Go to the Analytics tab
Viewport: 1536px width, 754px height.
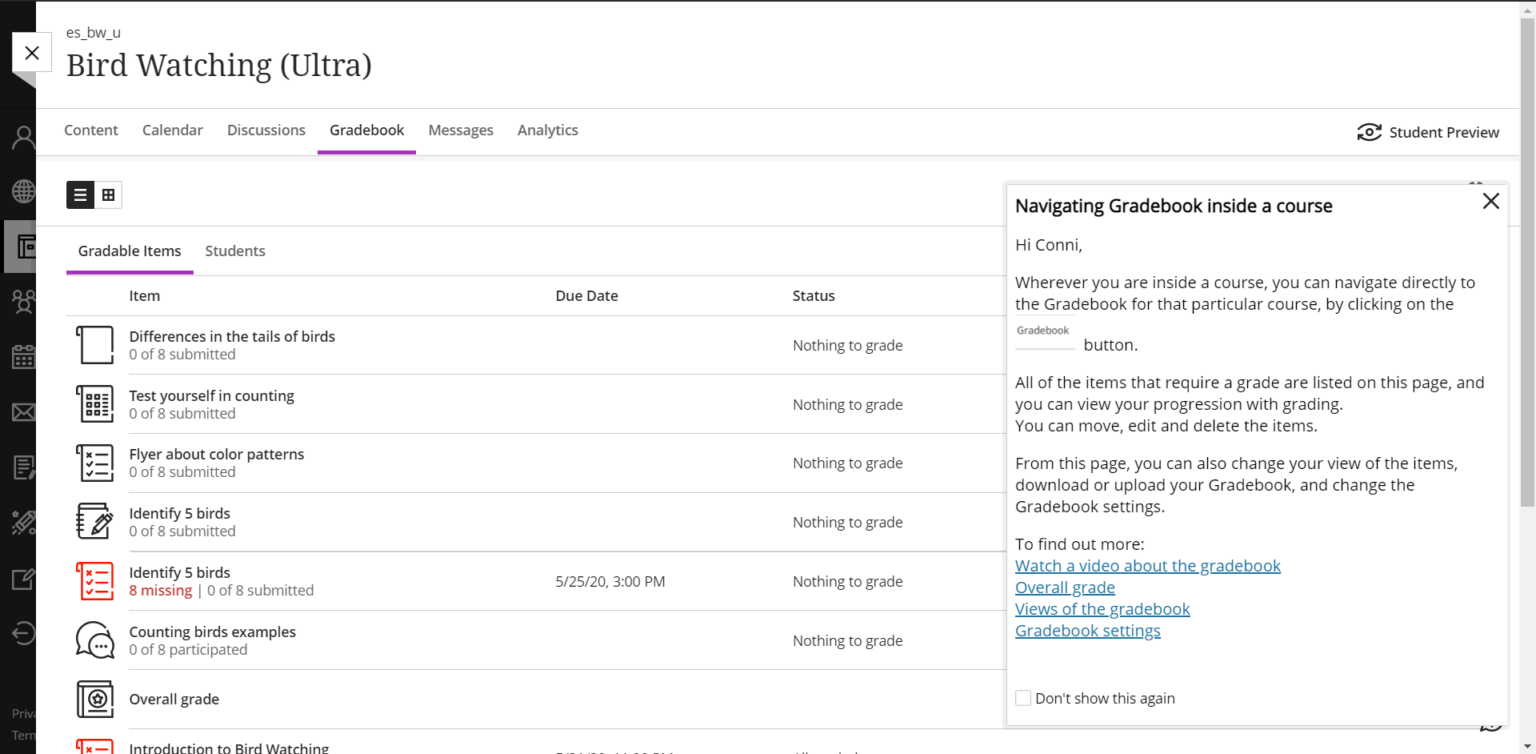[x=547, y=130]
